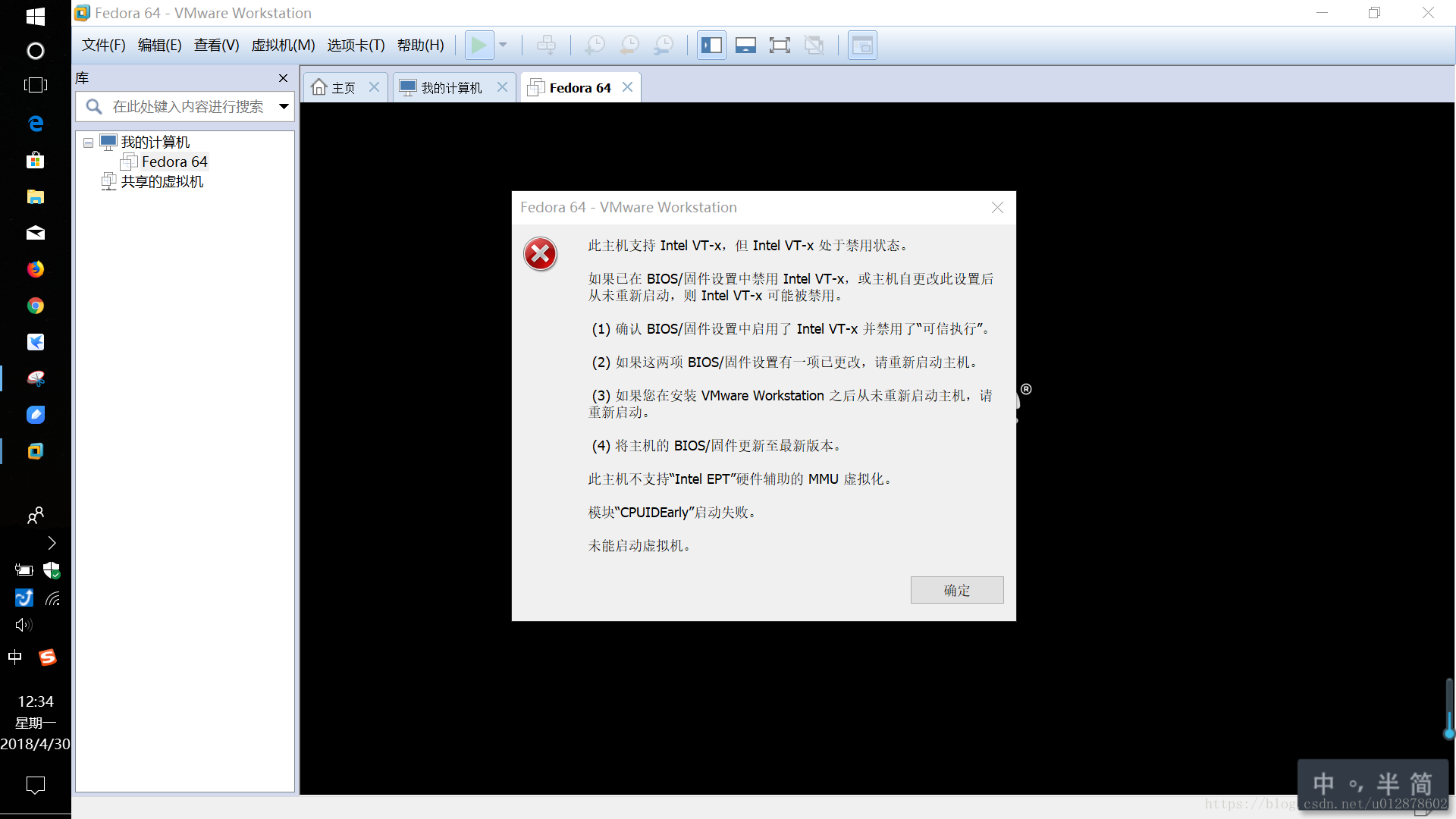This screenshot has width=1456, height=819.
Task: Close the 主页 tab
Action: [374, 87]
